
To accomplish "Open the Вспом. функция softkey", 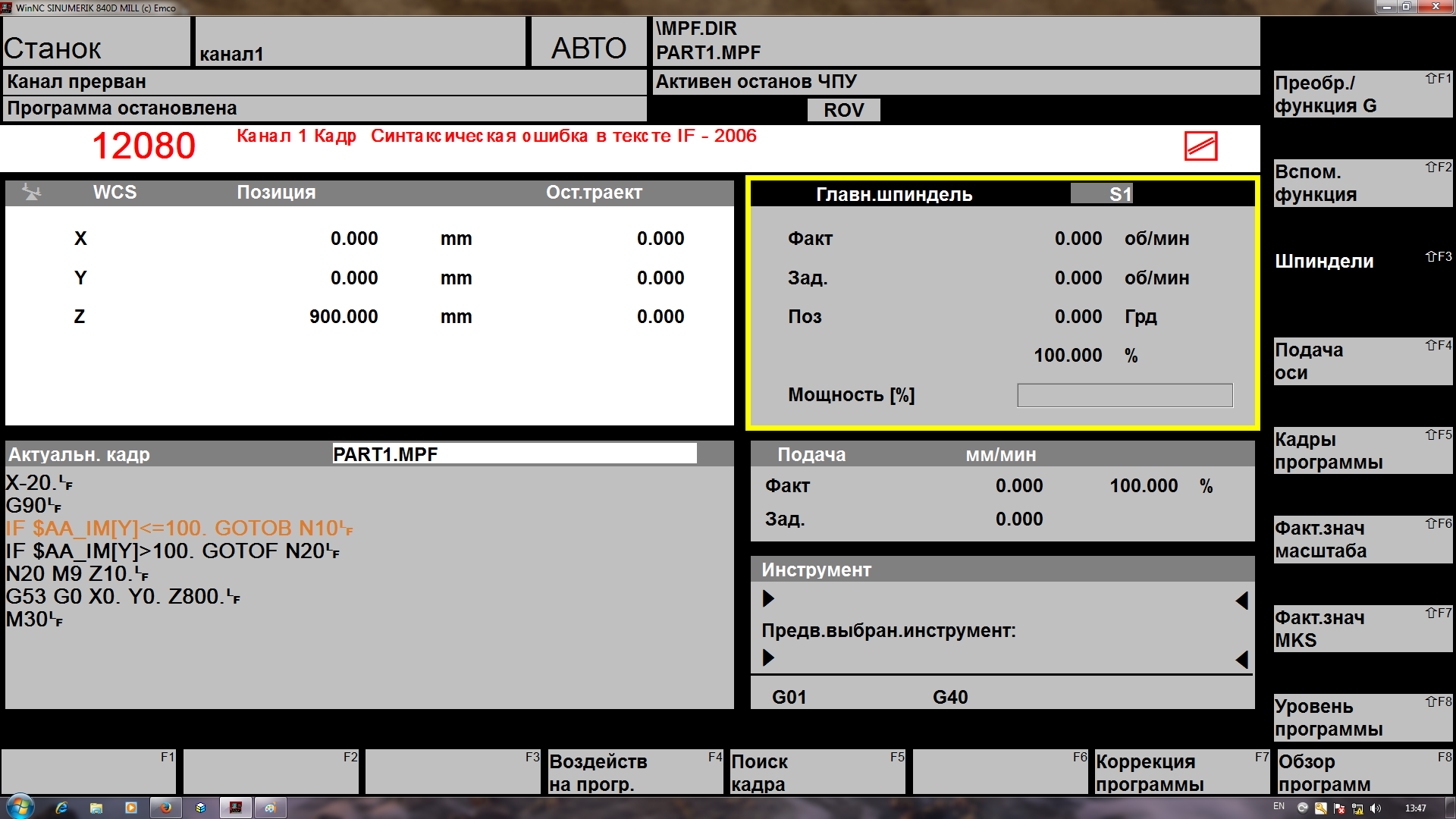I will (x=1363, y=183).
